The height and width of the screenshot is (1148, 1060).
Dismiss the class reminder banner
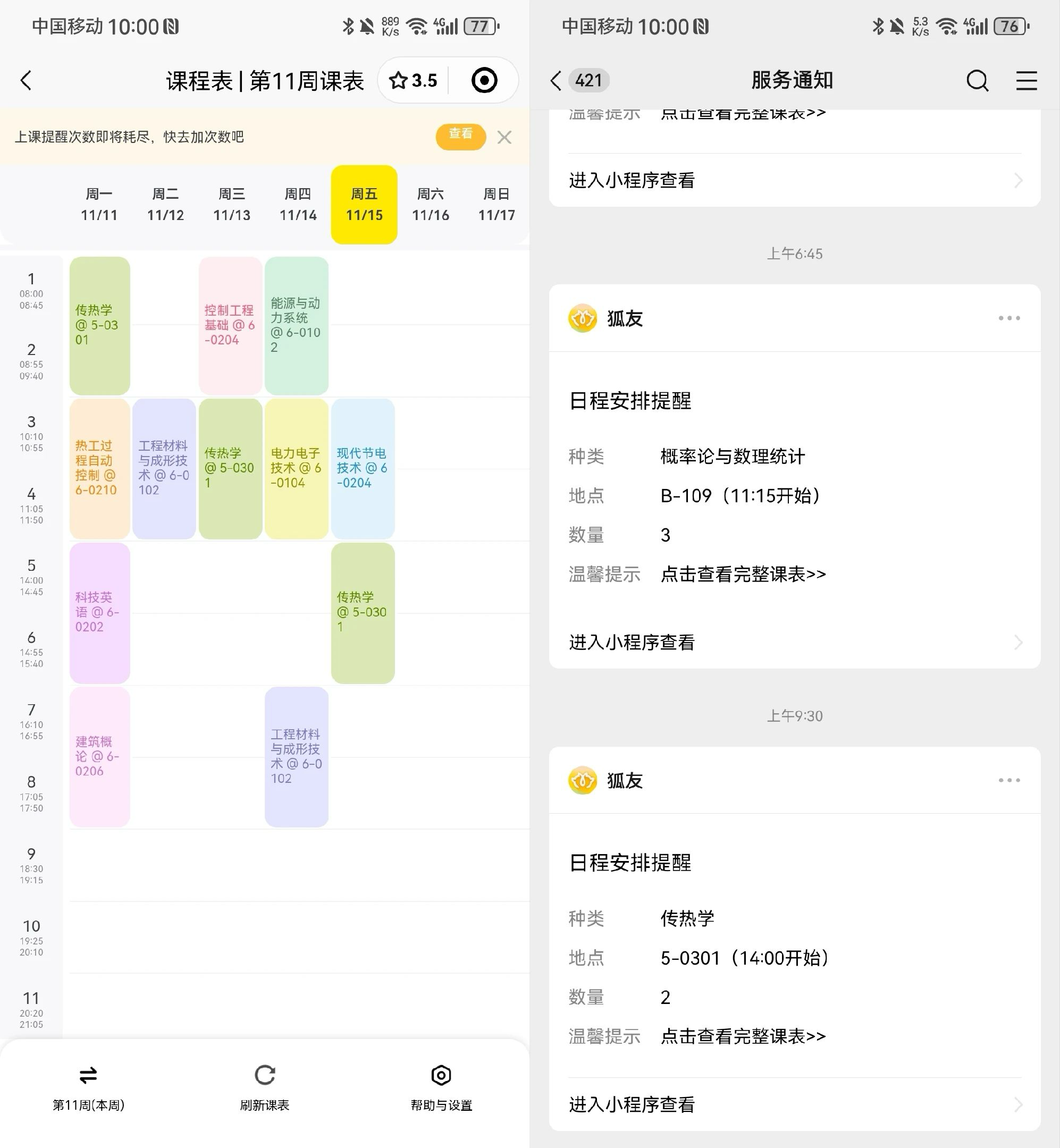(x=504, y=137)
